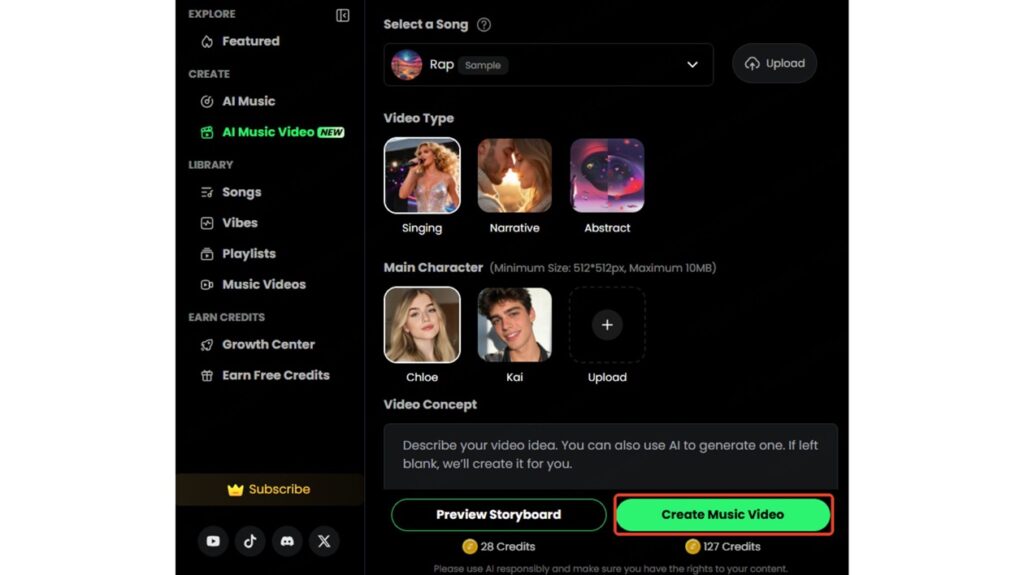This screenshot has width=1024, height=575.
Task: Collapse the sidebar panel icon
Action: 342,15
